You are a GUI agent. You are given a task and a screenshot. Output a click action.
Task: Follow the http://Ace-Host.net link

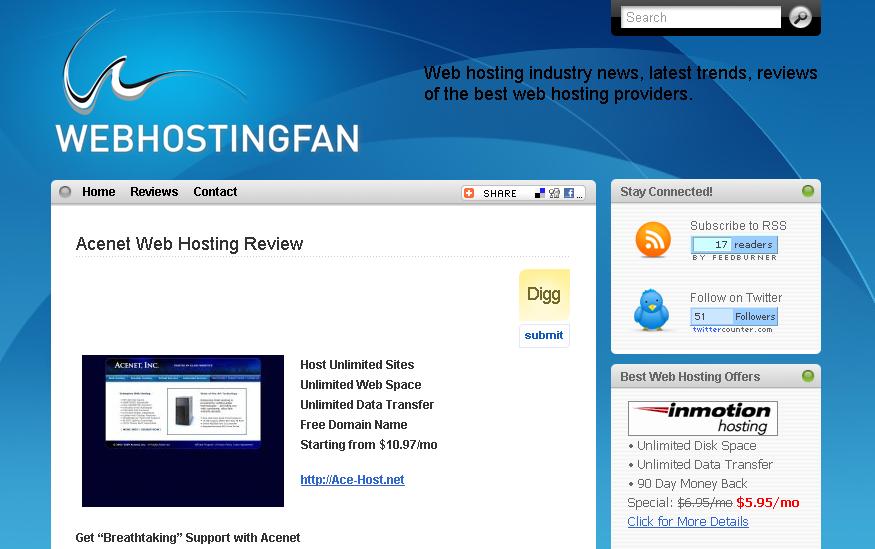[x=352, y=480]
